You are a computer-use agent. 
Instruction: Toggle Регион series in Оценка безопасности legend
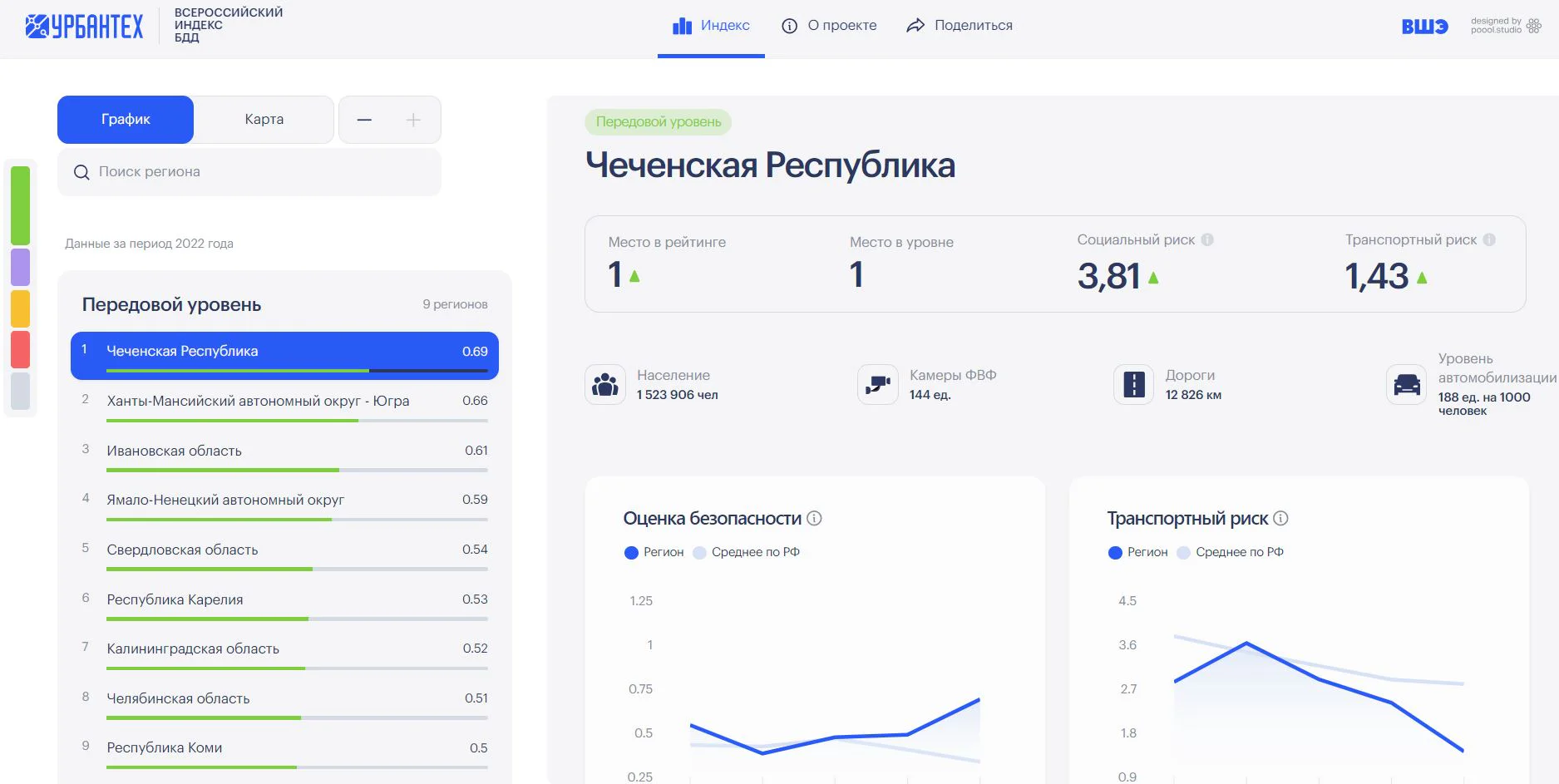point(654,552)
